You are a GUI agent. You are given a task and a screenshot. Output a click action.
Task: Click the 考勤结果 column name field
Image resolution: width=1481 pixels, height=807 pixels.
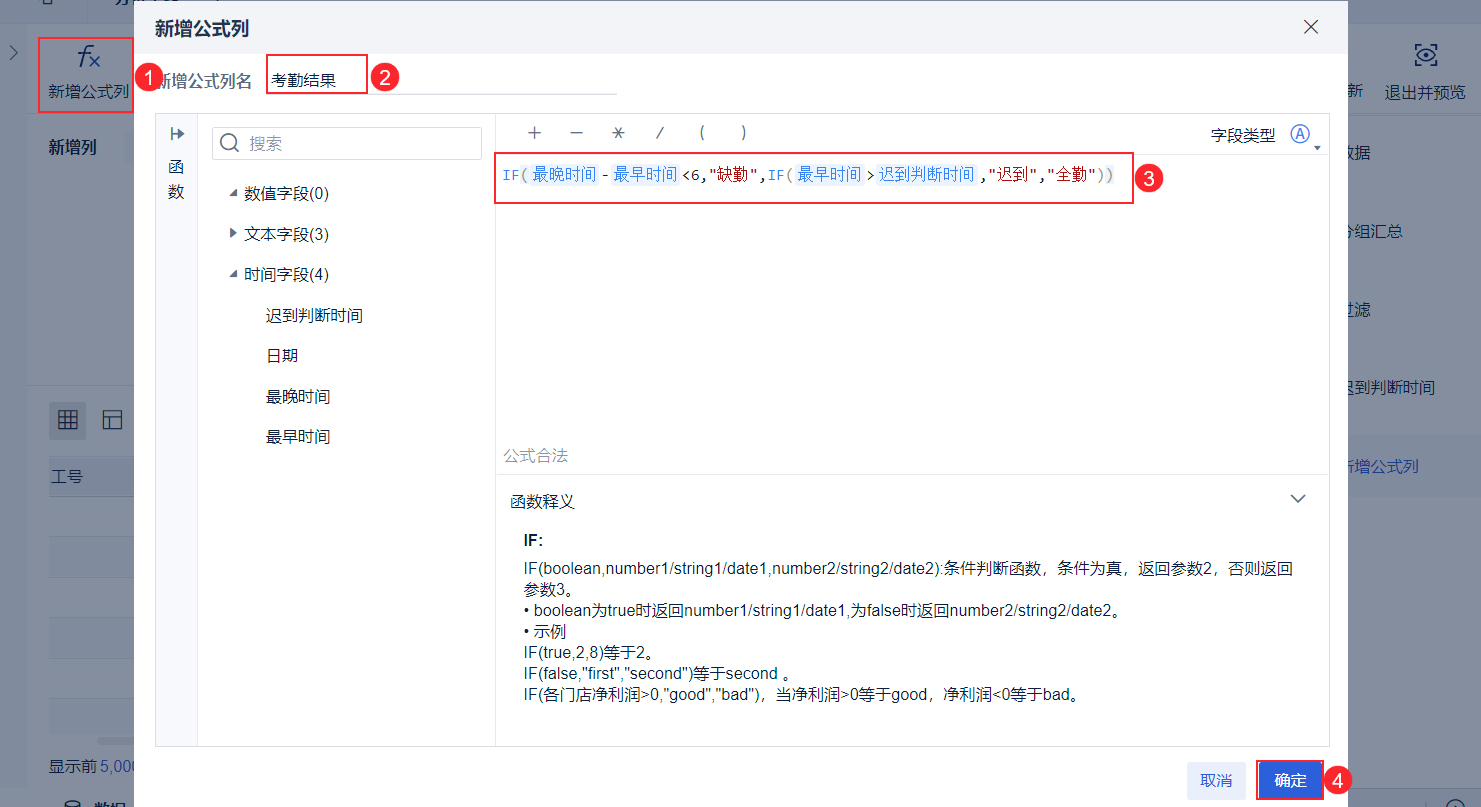[442, 81]
